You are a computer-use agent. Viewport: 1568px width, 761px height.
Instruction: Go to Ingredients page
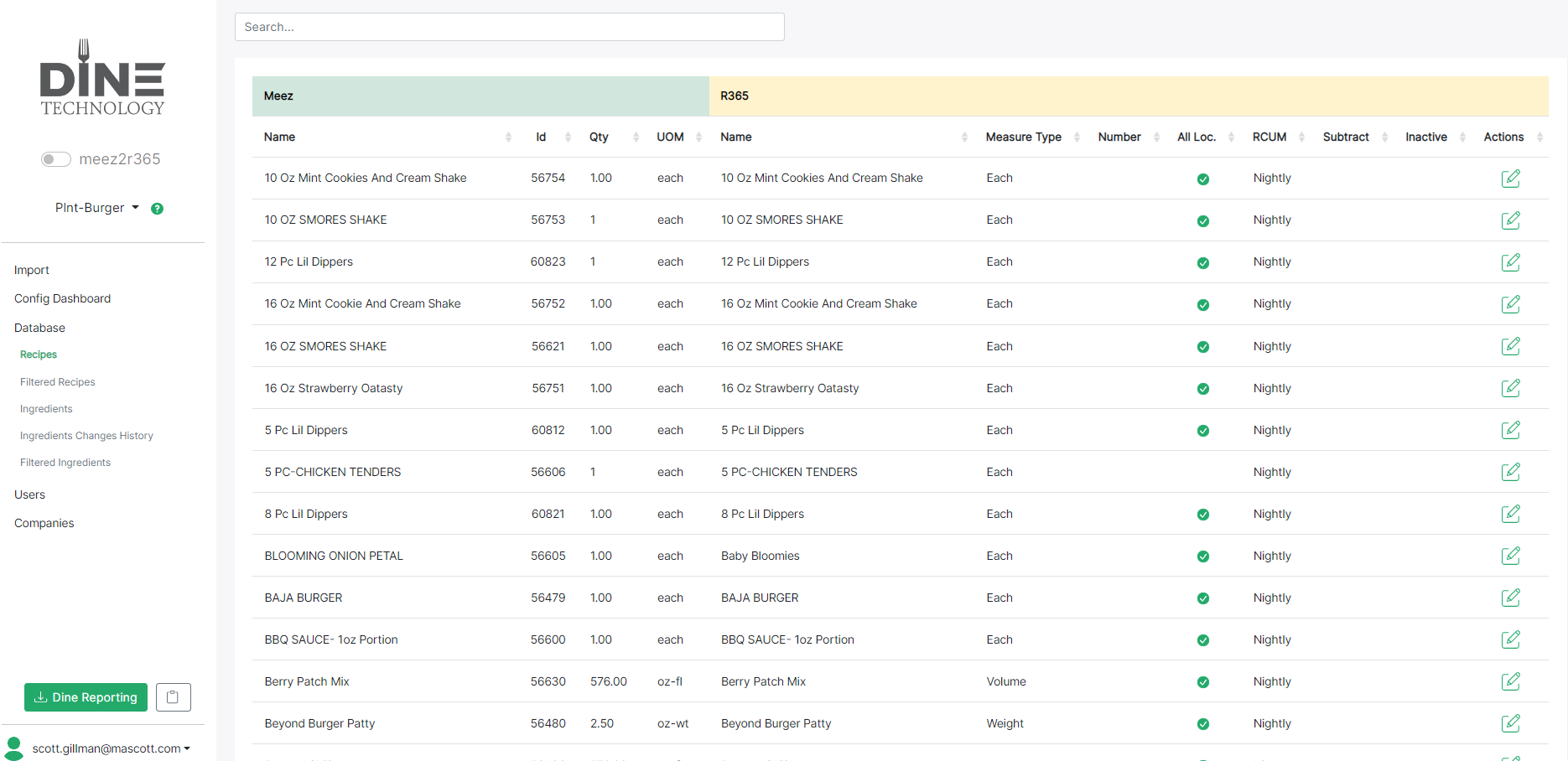coord(46,409)
